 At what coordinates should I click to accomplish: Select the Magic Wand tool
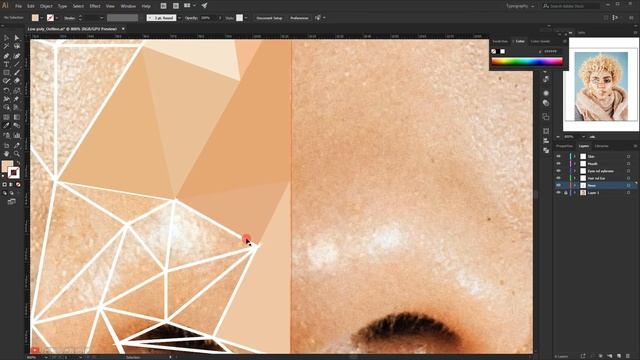(7, 46)
